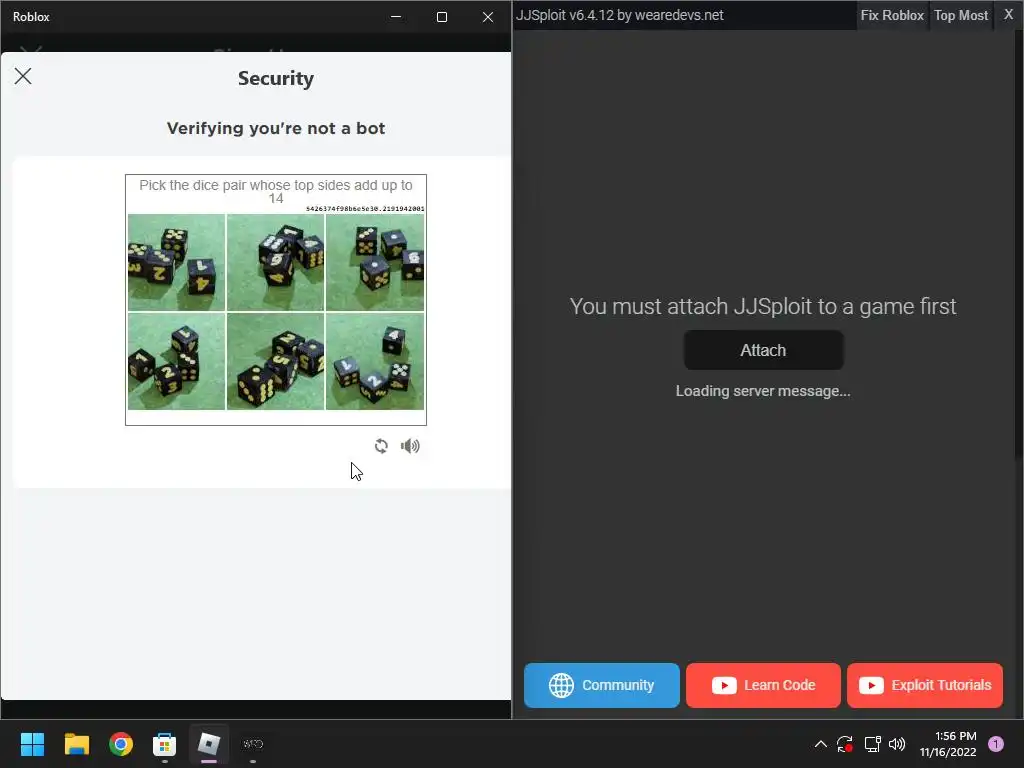Open File Explorer from the taskbar

(76, 744)
